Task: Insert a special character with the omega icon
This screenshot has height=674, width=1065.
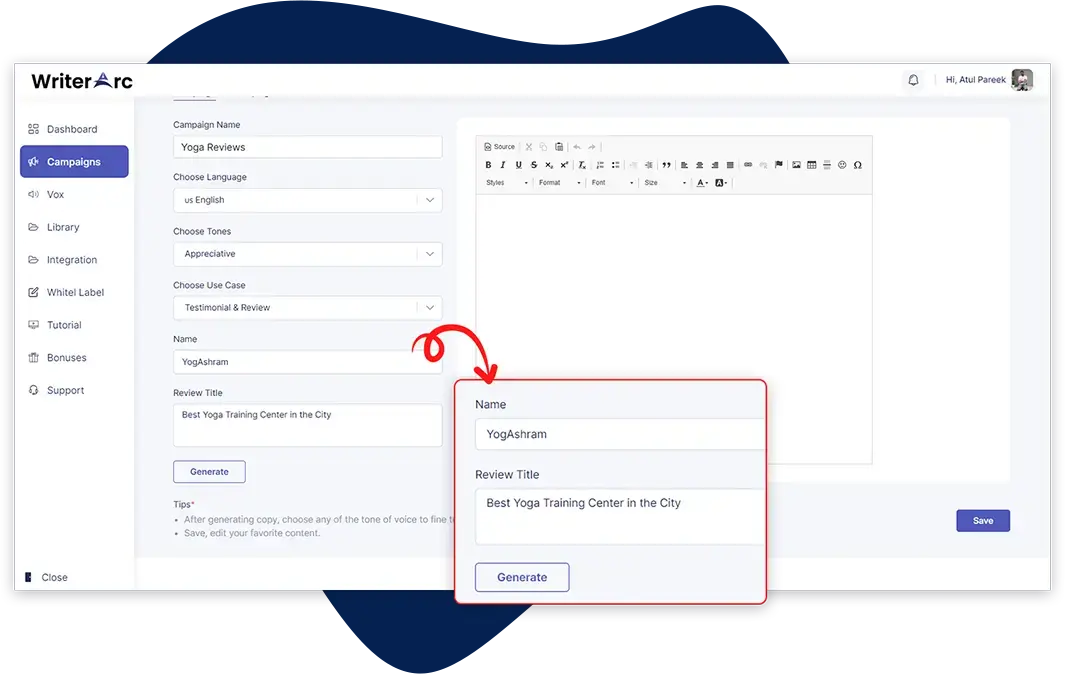Action: point(857,165)
